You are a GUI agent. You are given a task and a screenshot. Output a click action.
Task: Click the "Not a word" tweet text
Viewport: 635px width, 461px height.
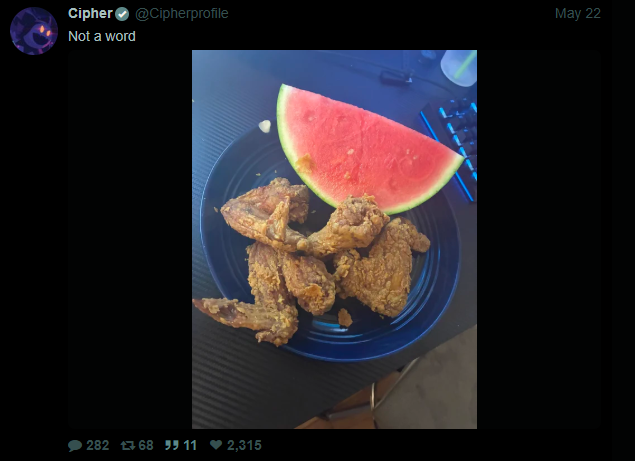point(102,36)
